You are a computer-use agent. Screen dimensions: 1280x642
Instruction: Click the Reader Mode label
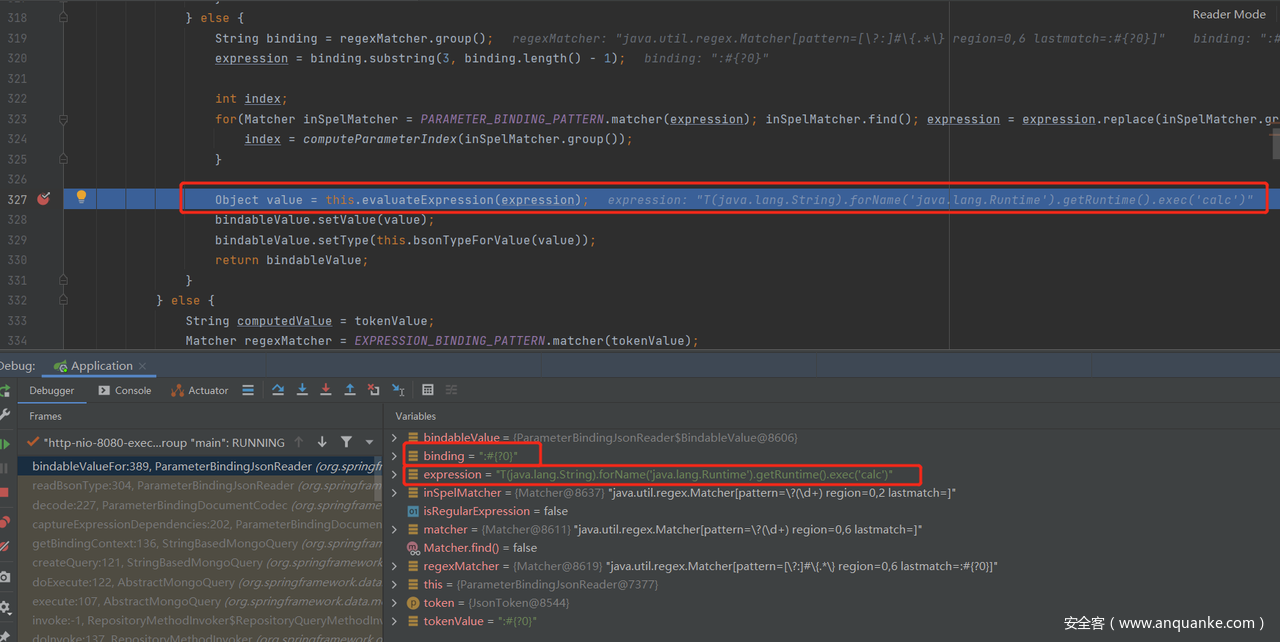(x=1228, y=14)
